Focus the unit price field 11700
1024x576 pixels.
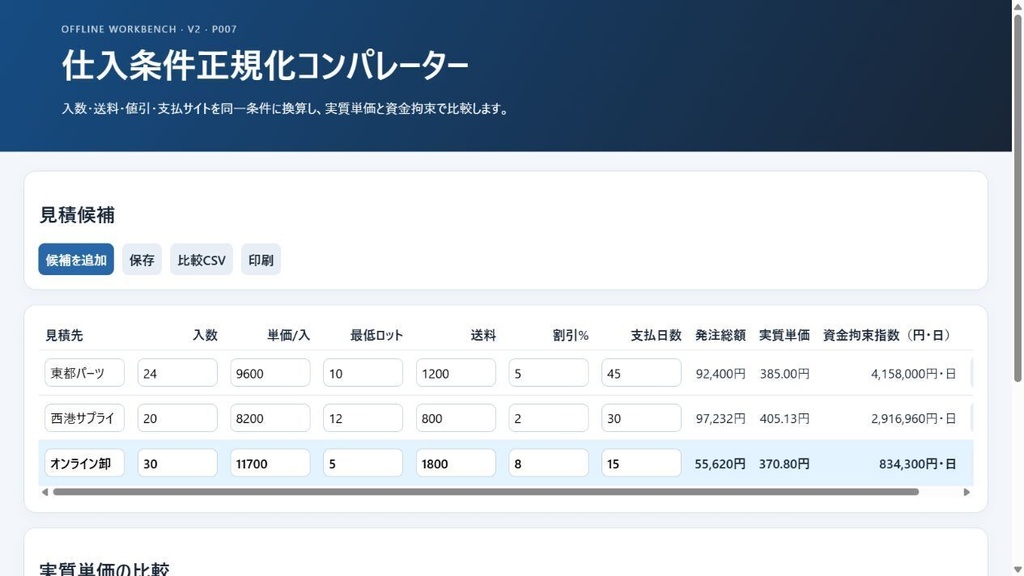coord(270,463)
